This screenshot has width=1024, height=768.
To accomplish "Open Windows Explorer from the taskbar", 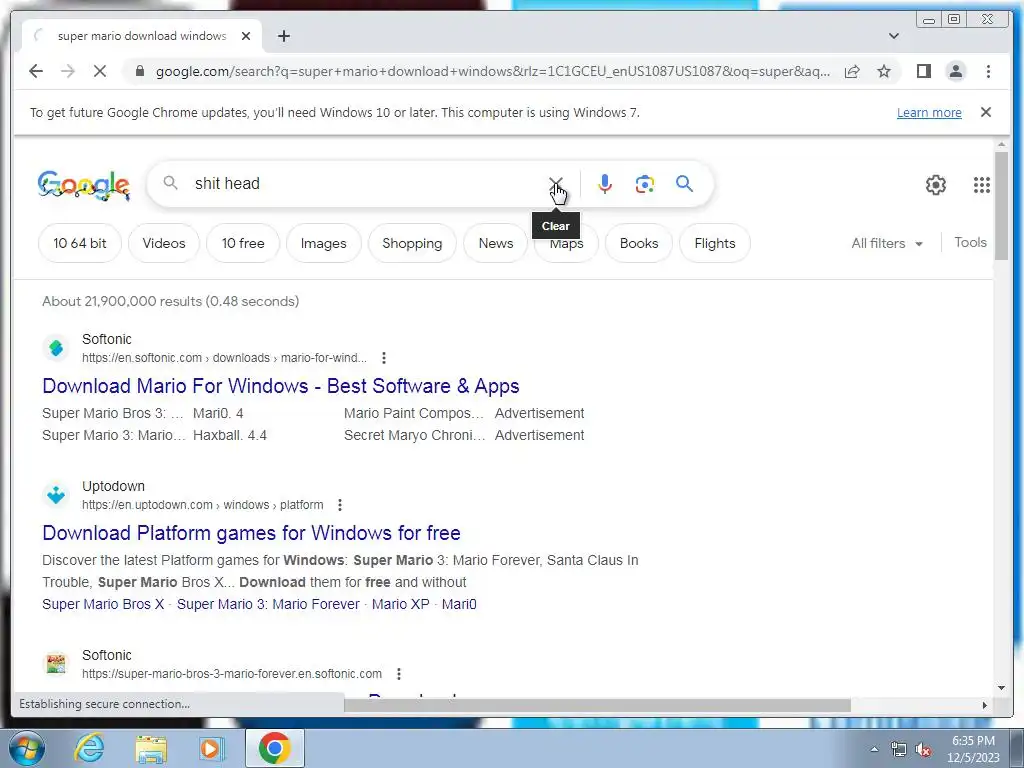I will click(151, 748).
